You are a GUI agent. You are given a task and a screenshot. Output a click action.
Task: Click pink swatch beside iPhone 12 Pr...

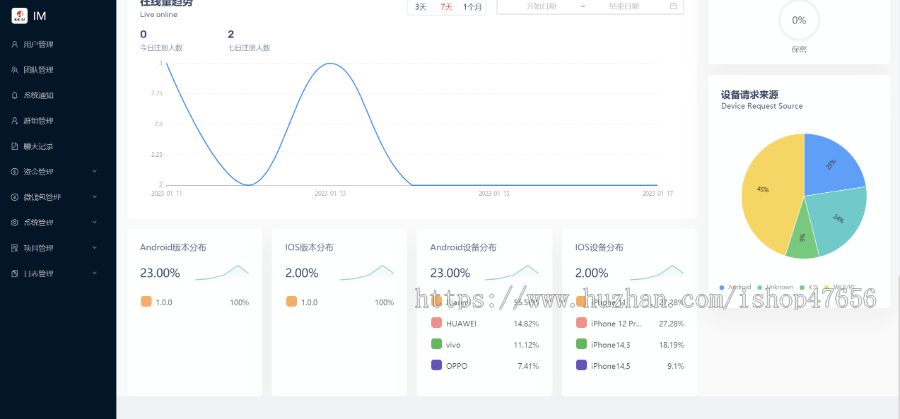point(581,323)
